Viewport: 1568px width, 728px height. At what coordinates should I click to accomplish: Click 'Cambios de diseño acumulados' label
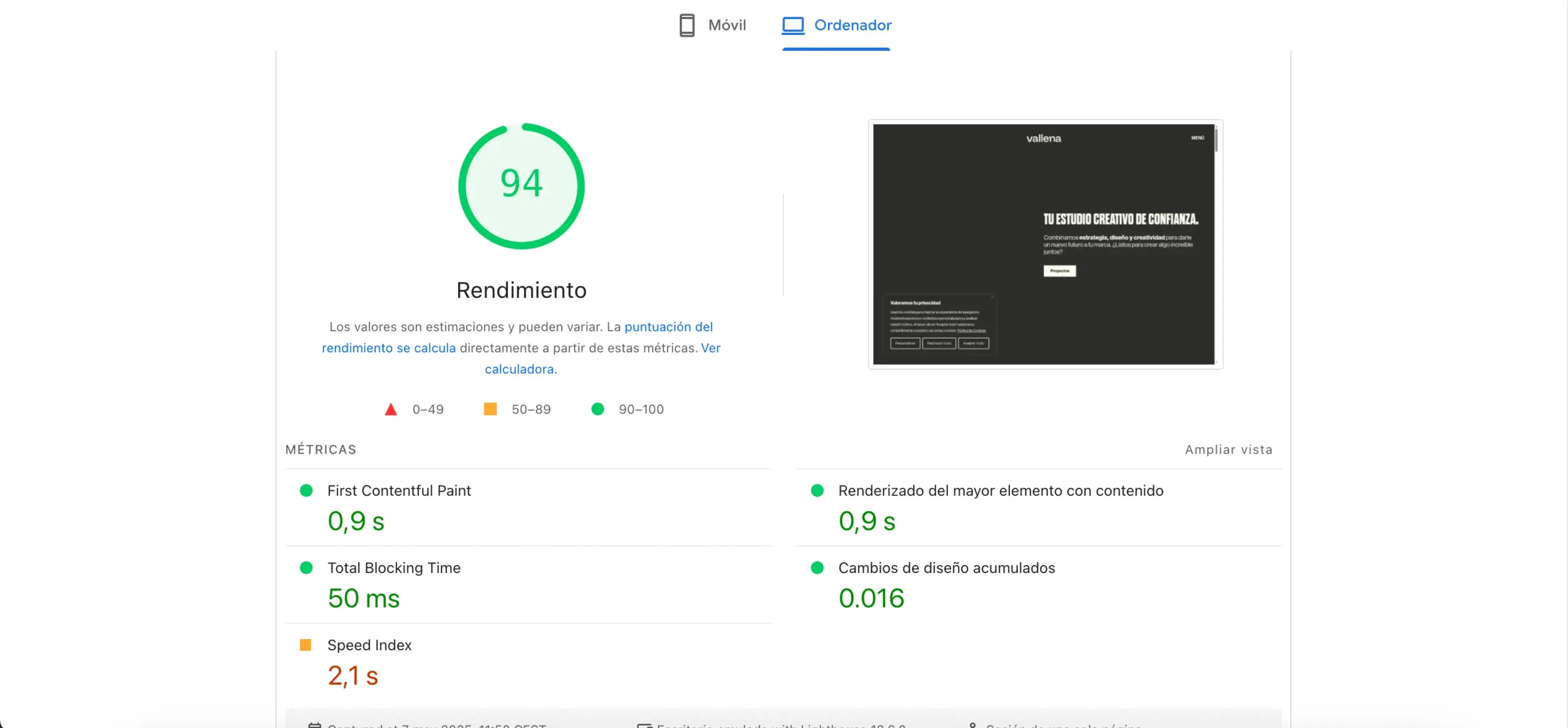(946, 567)
